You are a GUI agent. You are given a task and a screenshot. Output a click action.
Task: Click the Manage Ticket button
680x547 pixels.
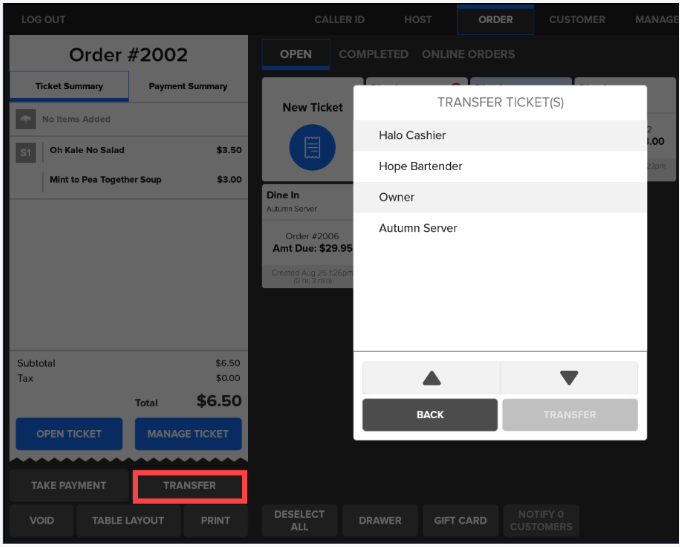click(188, 434)
